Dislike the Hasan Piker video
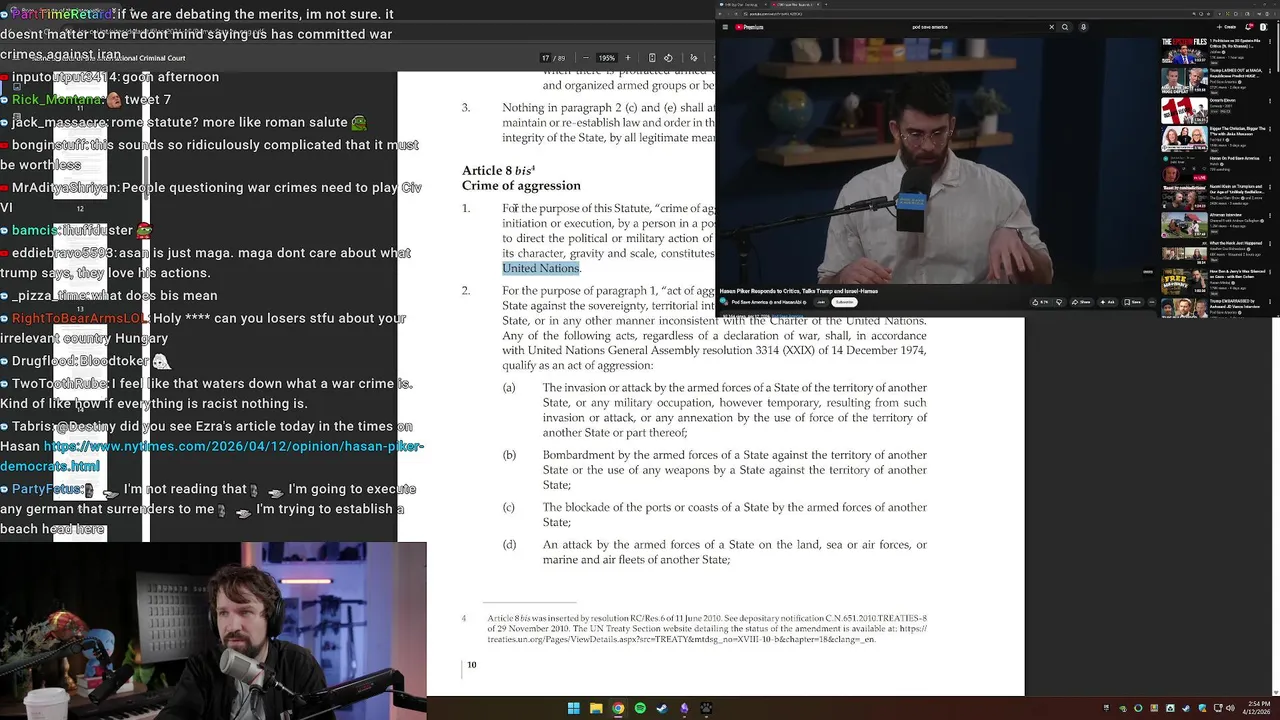Image resolution: width=1280 pixels, height=720 pixels. (1059, 302)
